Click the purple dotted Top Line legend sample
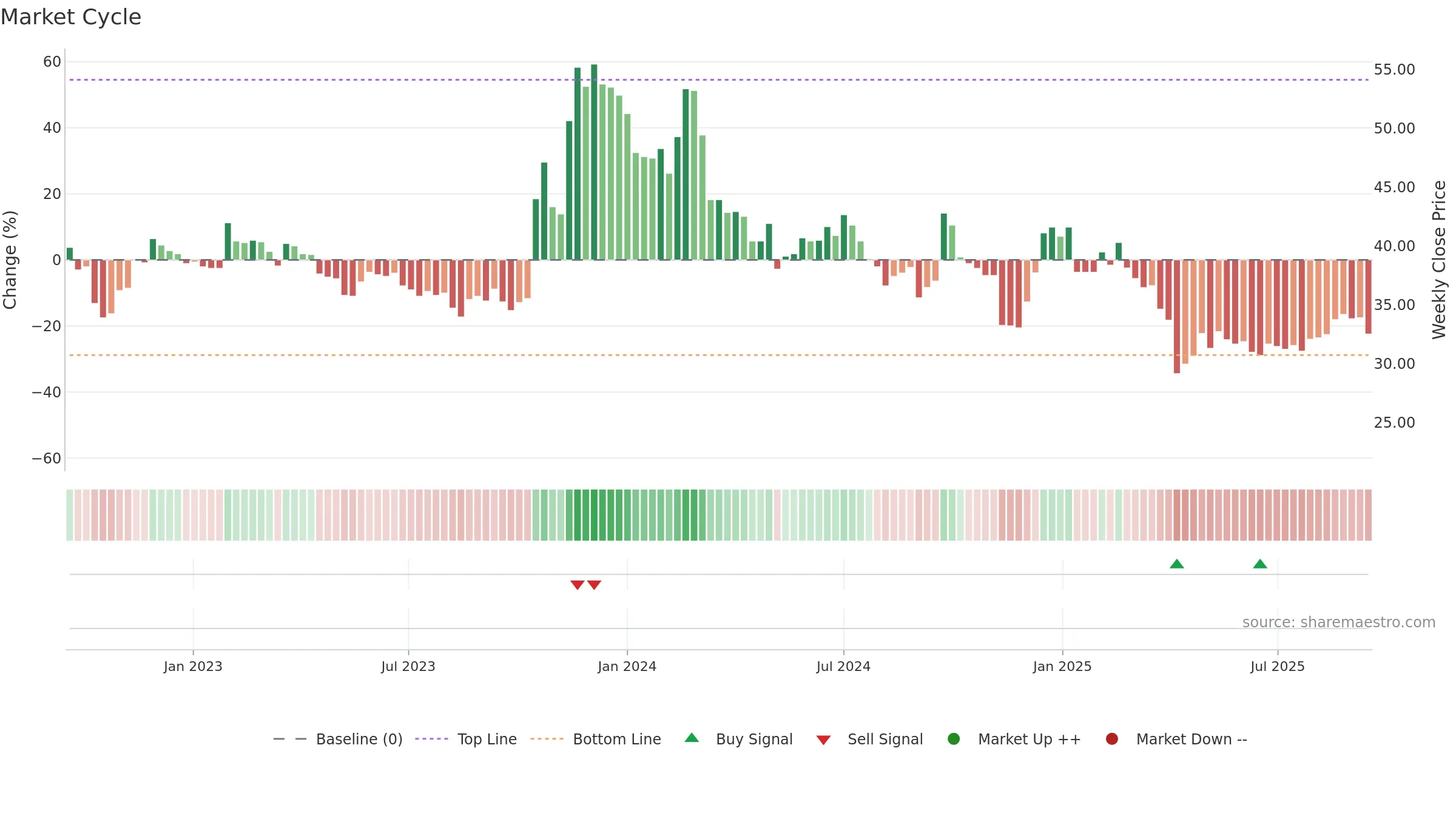The image size is (1456, 819). [431, 739]
